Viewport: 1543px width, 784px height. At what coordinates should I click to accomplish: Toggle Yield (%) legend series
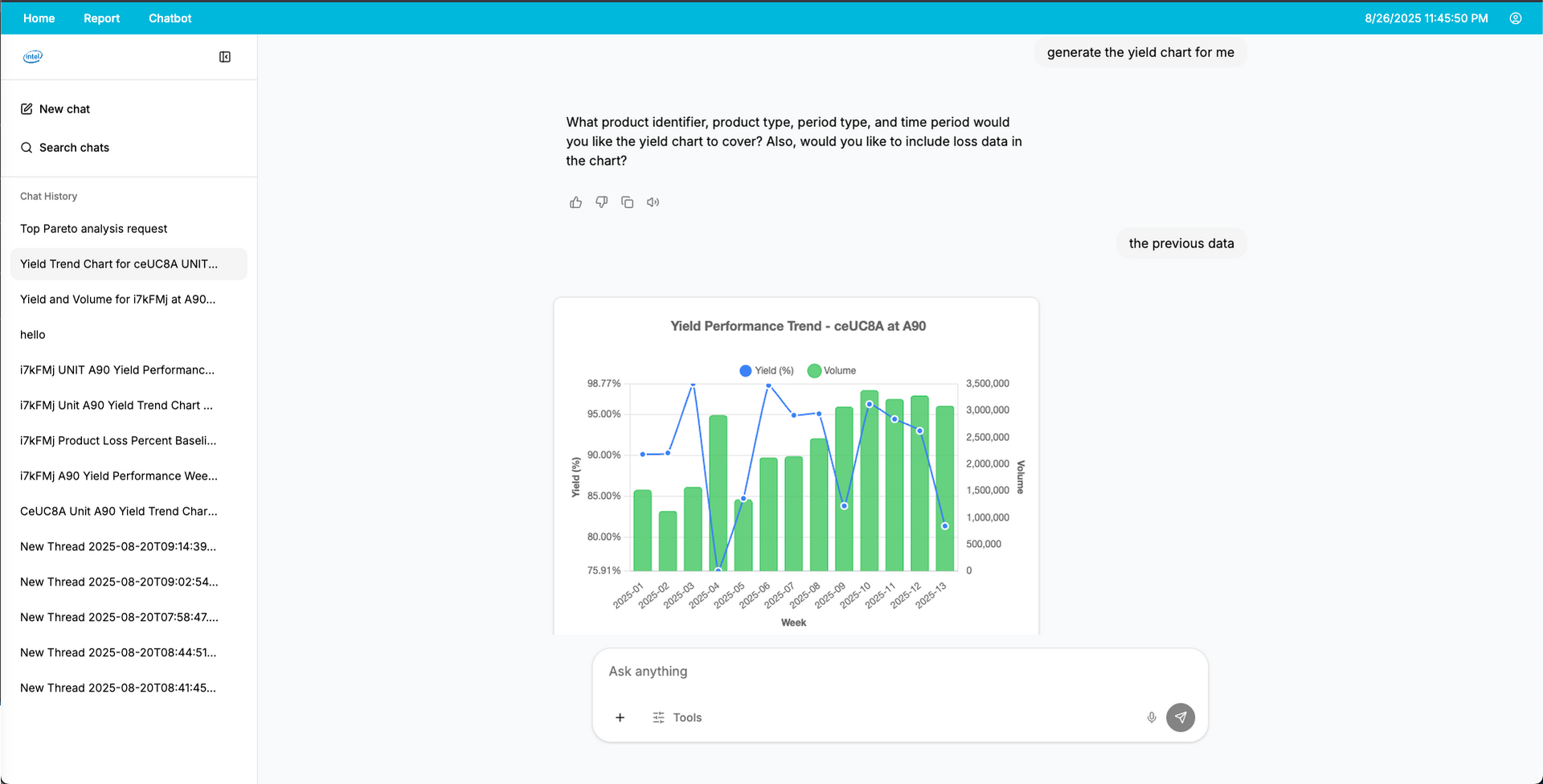pyautogui.click(x=767, y=370)
